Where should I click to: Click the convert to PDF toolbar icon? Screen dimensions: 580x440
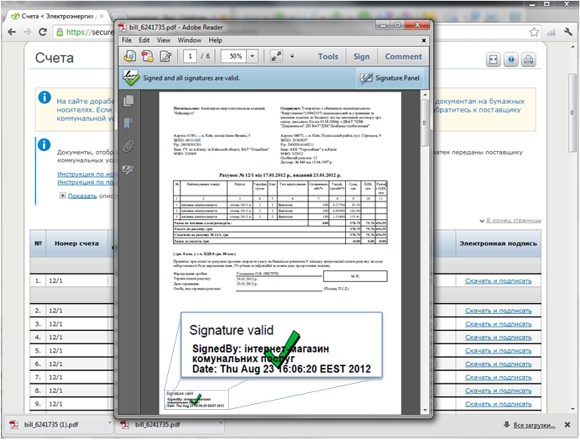pos(130,56)
